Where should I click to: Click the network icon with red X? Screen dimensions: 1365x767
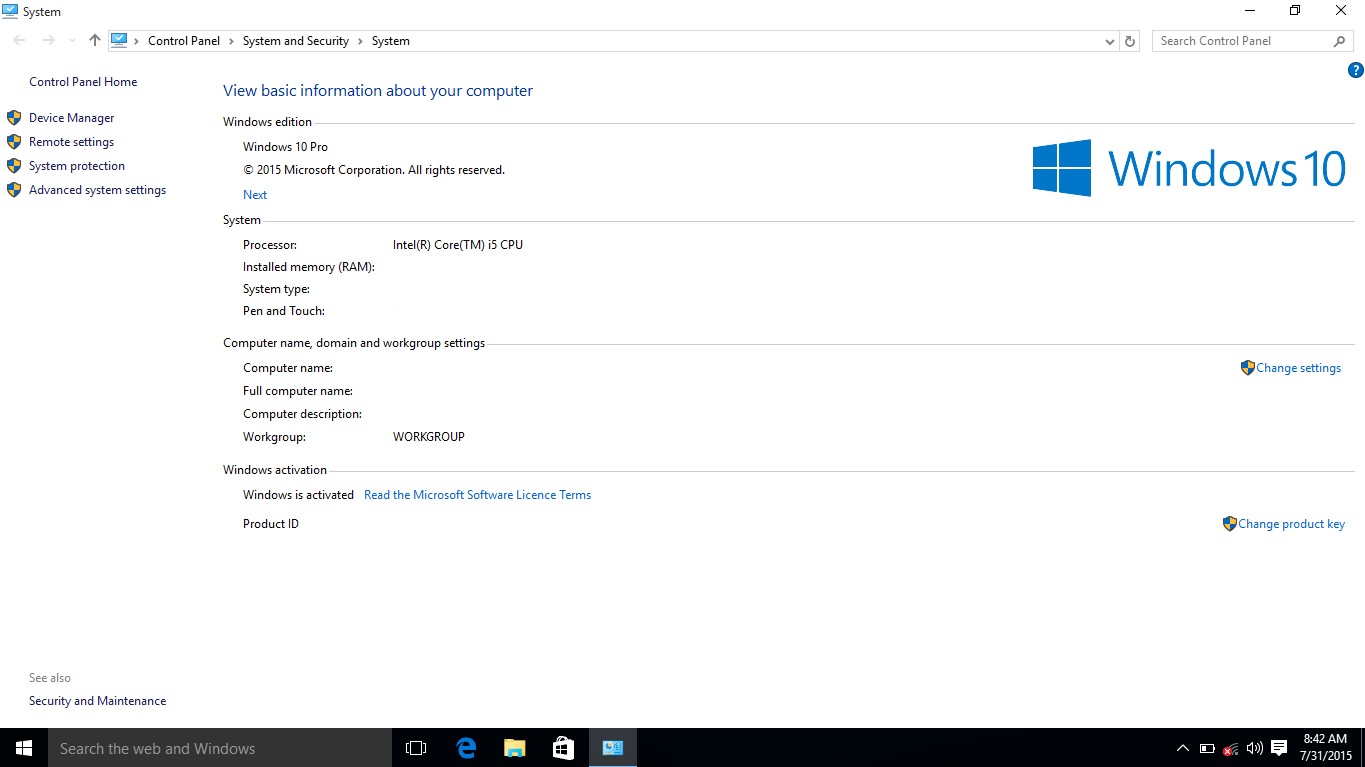point(1231,748)
